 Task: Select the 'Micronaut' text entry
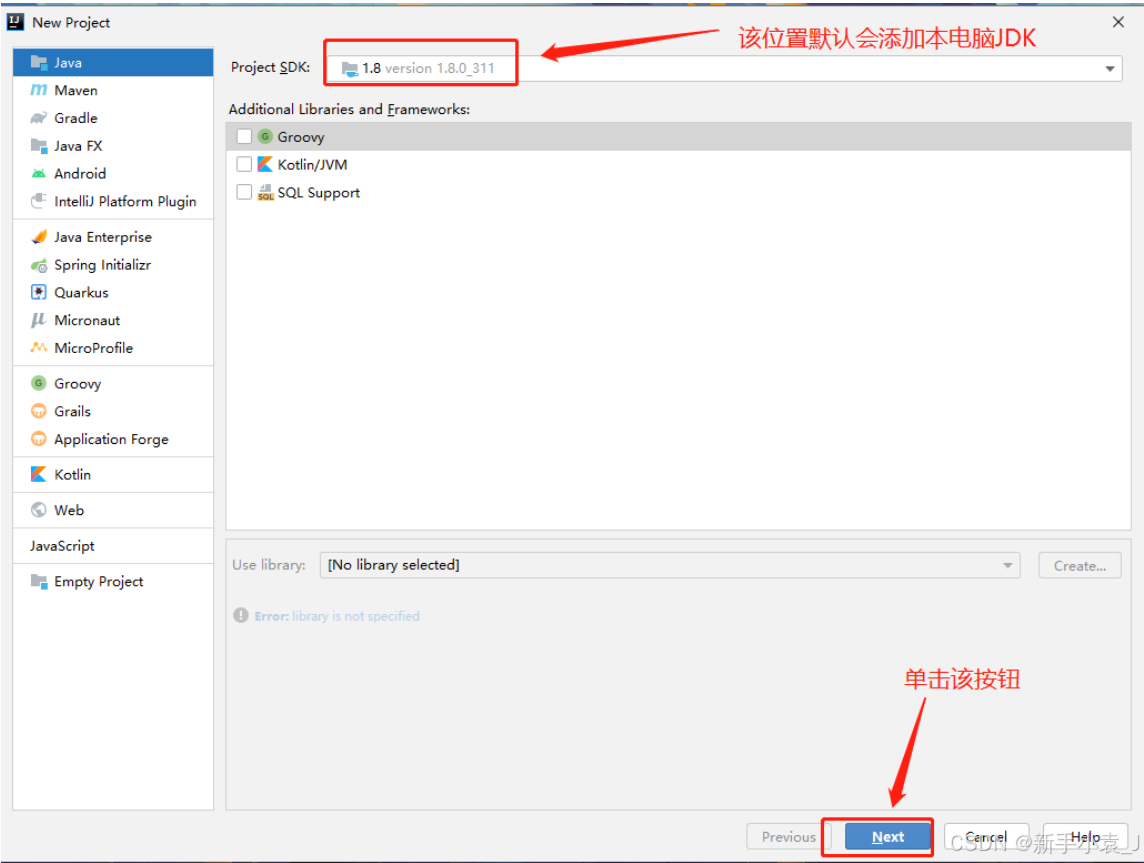click(x=88, y=320)
